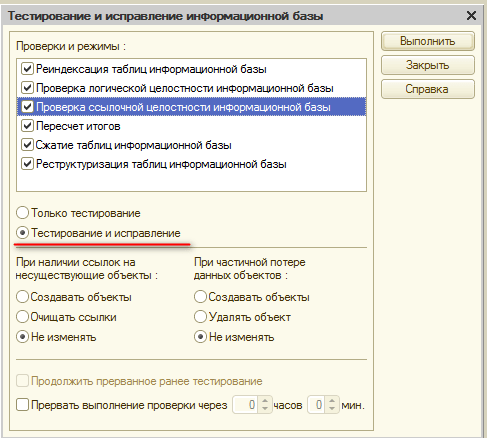This screenshot has height=438, width=487.
Task: Click the Закрыть button
Action: [428, 65]
